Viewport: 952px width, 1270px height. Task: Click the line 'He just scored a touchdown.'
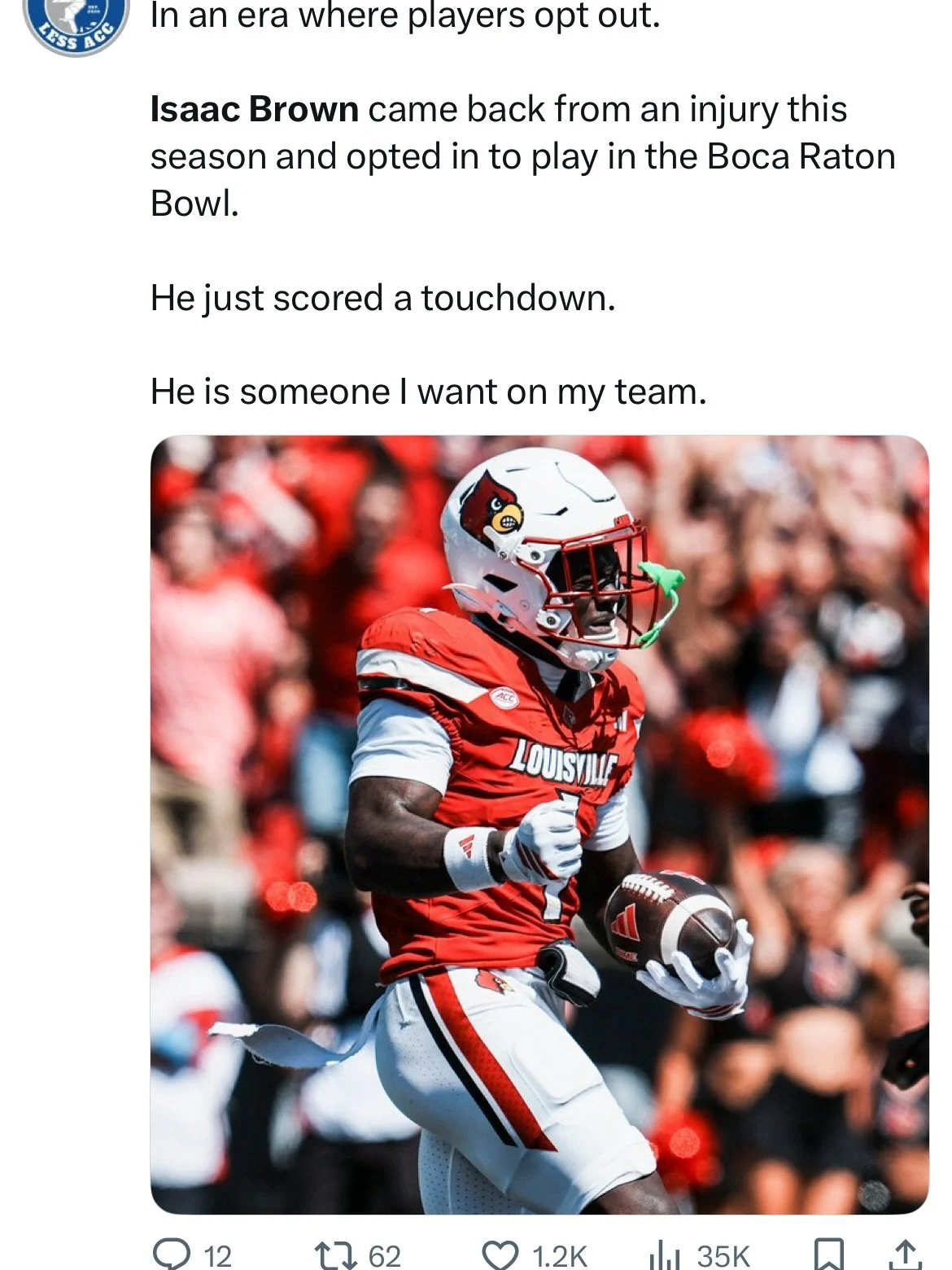(382, 298)
